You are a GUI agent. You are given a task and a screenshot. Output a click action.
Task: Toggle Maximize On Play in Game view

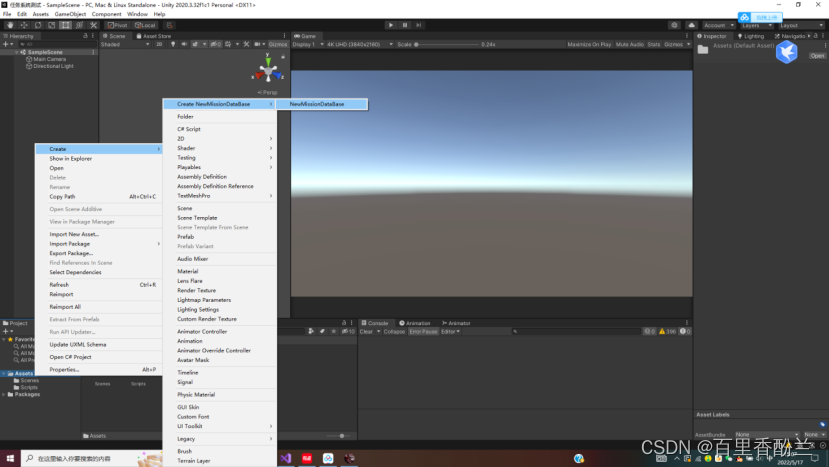[589, 44]
